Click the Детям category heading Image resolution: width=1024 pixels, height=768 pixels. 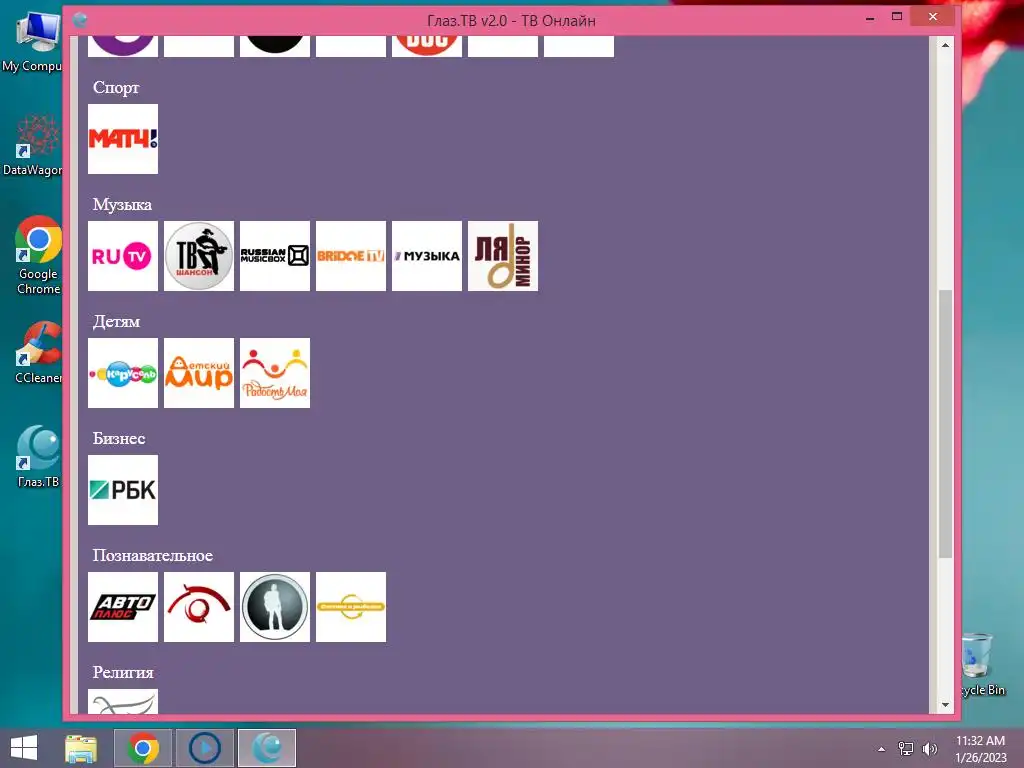(116, 321)
